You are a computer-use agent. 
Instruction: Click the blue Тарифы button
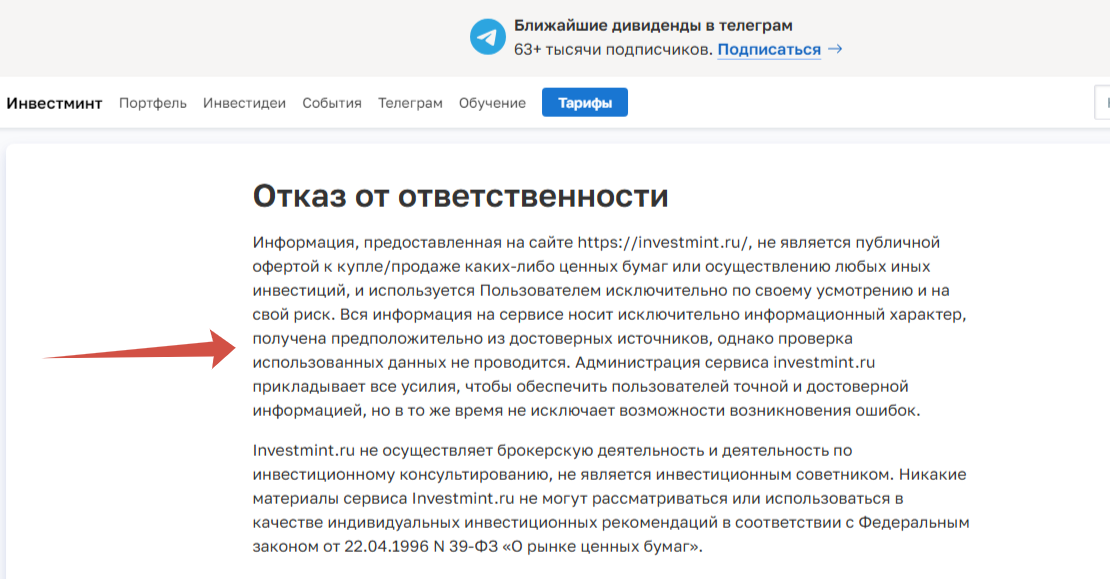pos(585,103)
